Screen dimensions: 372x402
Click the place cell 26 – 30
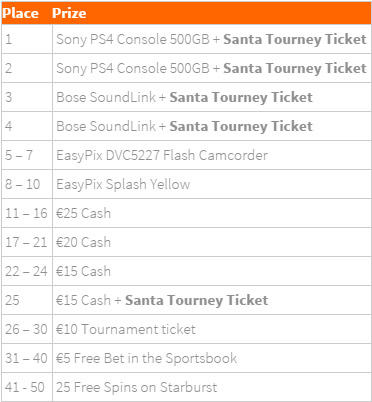tap(26, 329)
